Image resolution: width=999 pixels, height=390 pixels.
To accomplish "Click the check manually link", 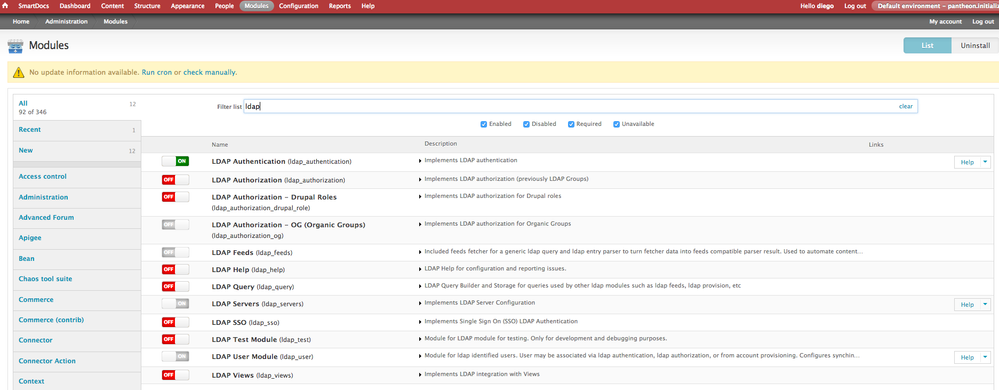I will point(210,73).
